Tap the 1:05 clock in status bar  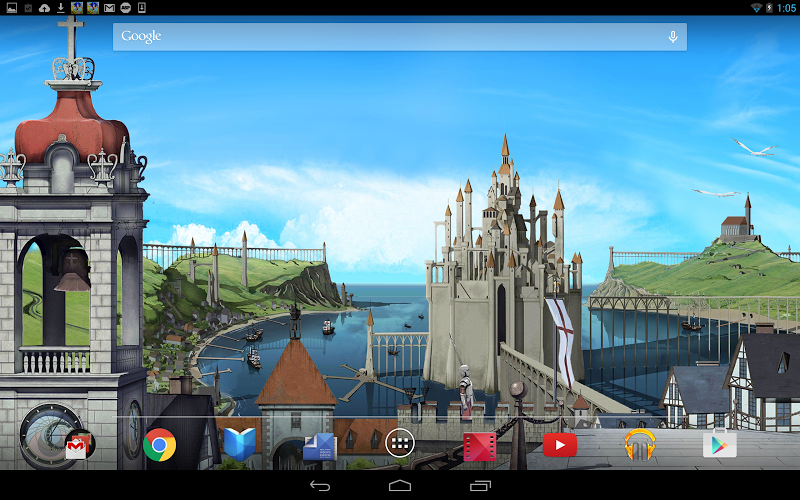pyautogui.click(x=786, y=8)
